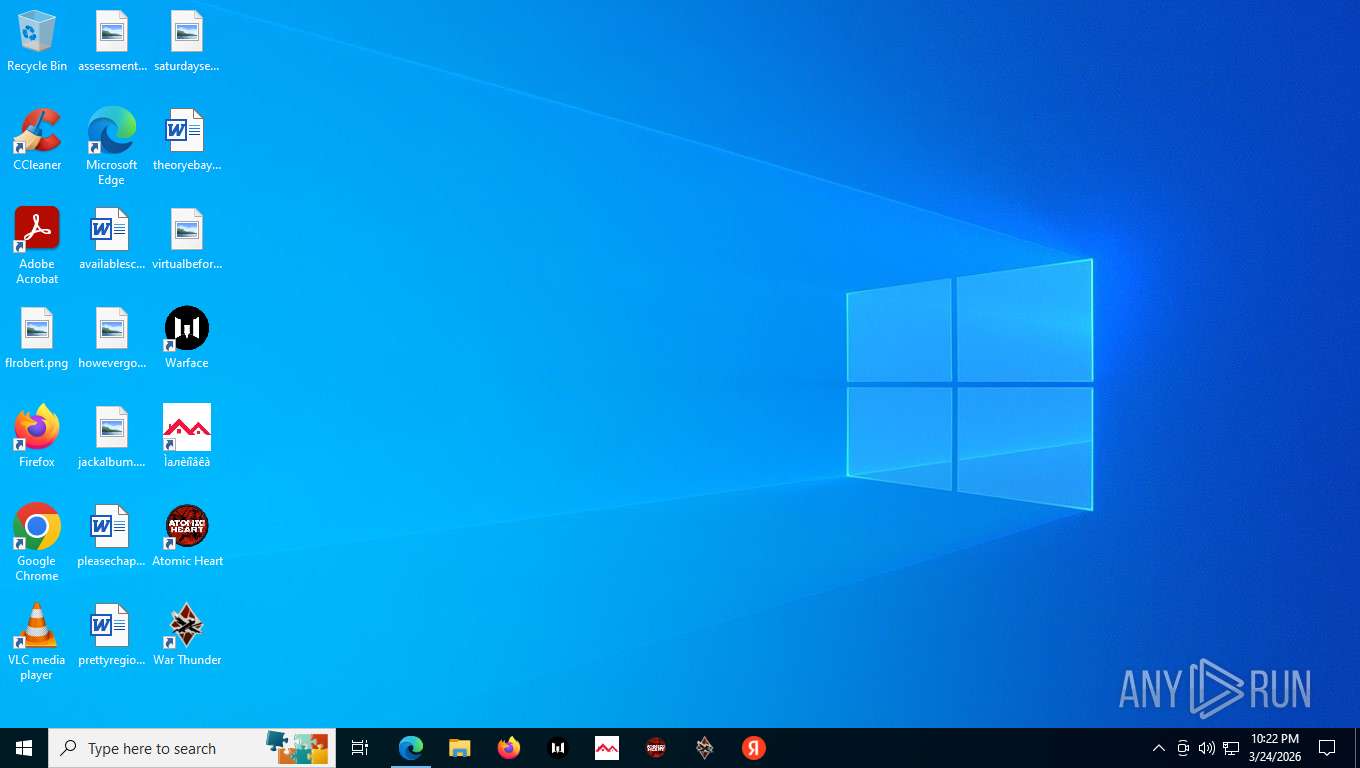This screenshot has width=1360, height=768.
Task: Select the prettyregio Word document
Action: tap(112, 635)
